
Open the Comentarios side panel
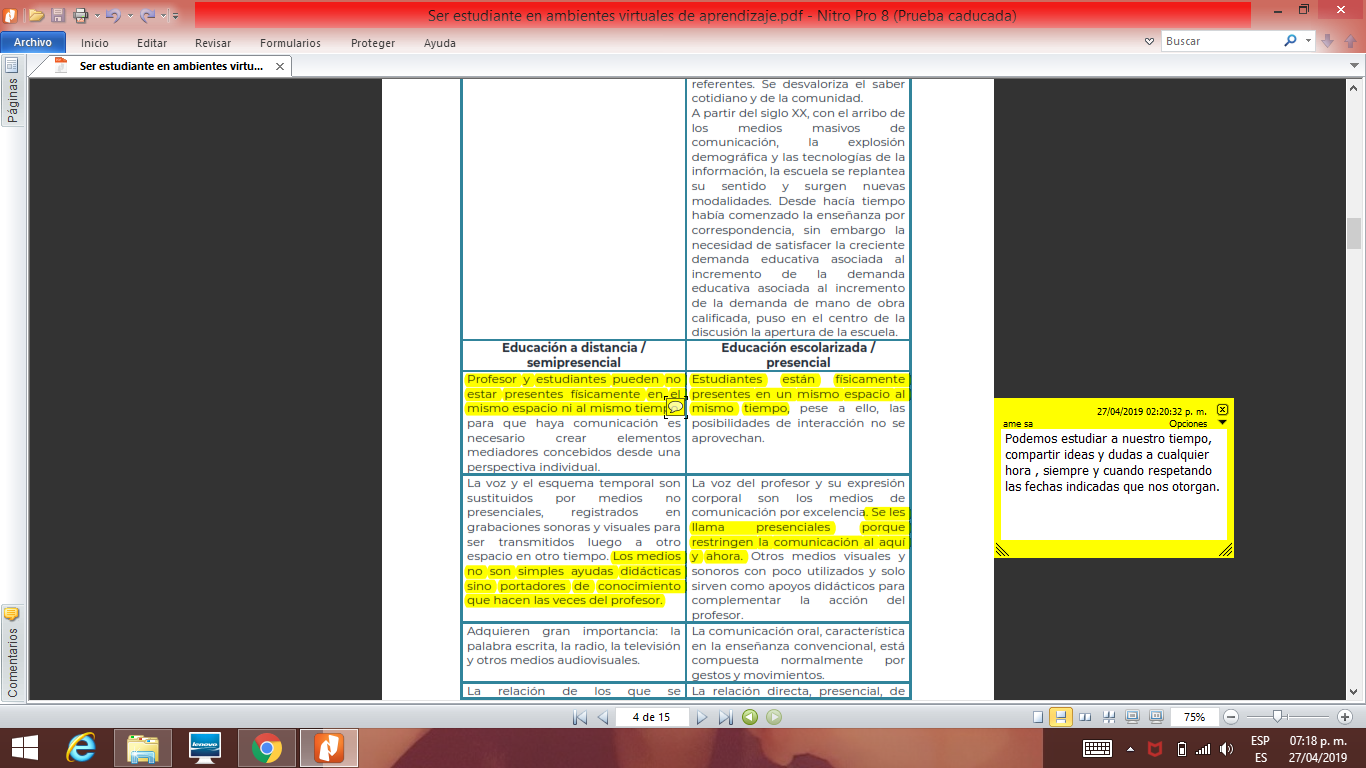point(12,650)
